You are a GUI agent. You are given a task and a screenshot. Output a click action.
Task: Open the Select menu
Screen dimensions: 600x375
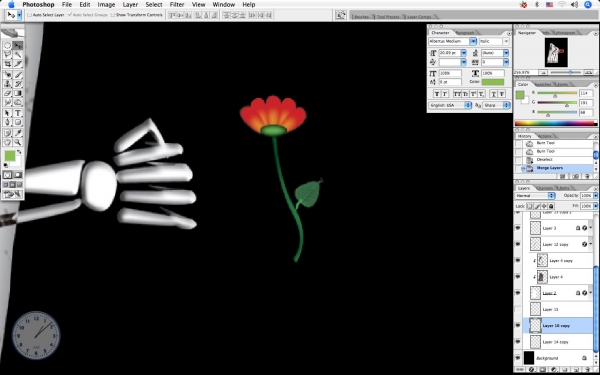pos(154,5)
